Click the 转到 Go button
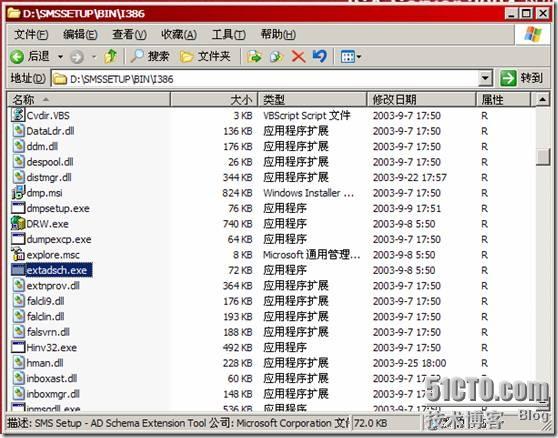 522,78
